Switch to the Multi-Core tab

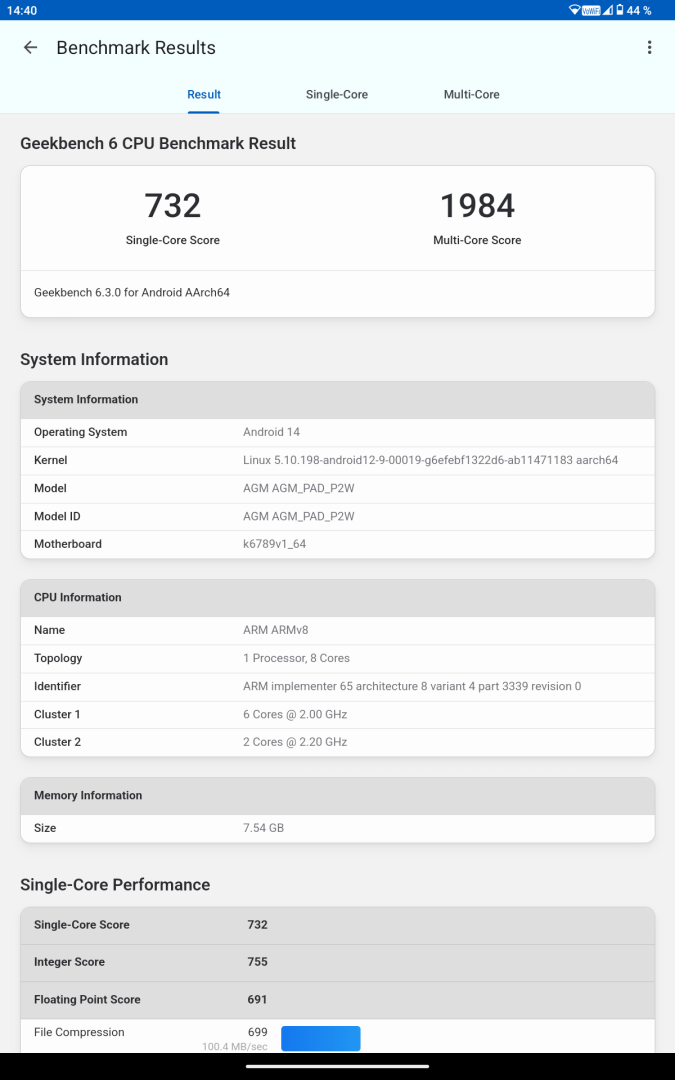(x=471, y=94)
